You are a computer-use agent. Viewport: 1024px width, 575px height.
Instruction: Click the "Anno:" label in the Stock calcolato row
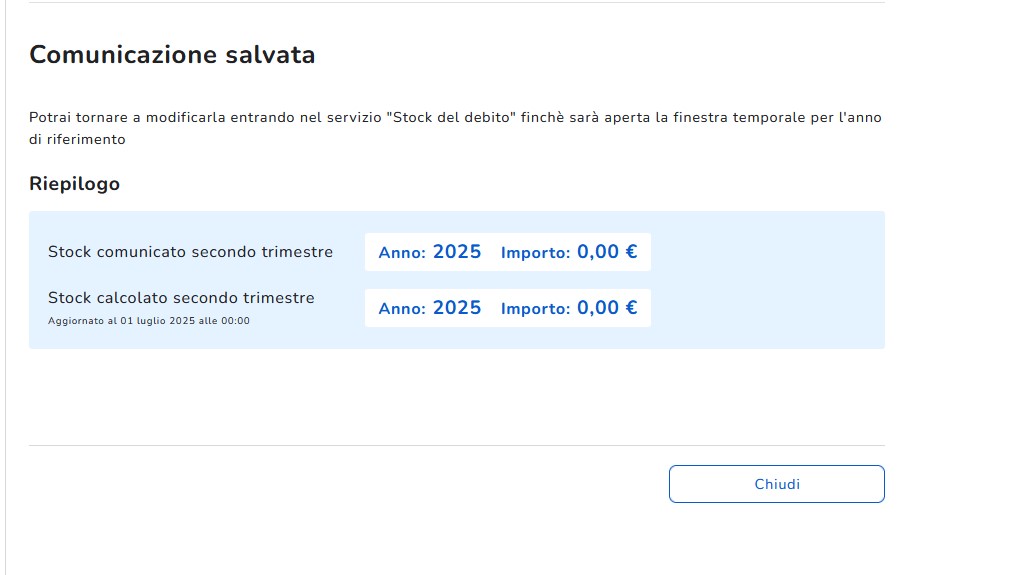[x=402, y=309]
